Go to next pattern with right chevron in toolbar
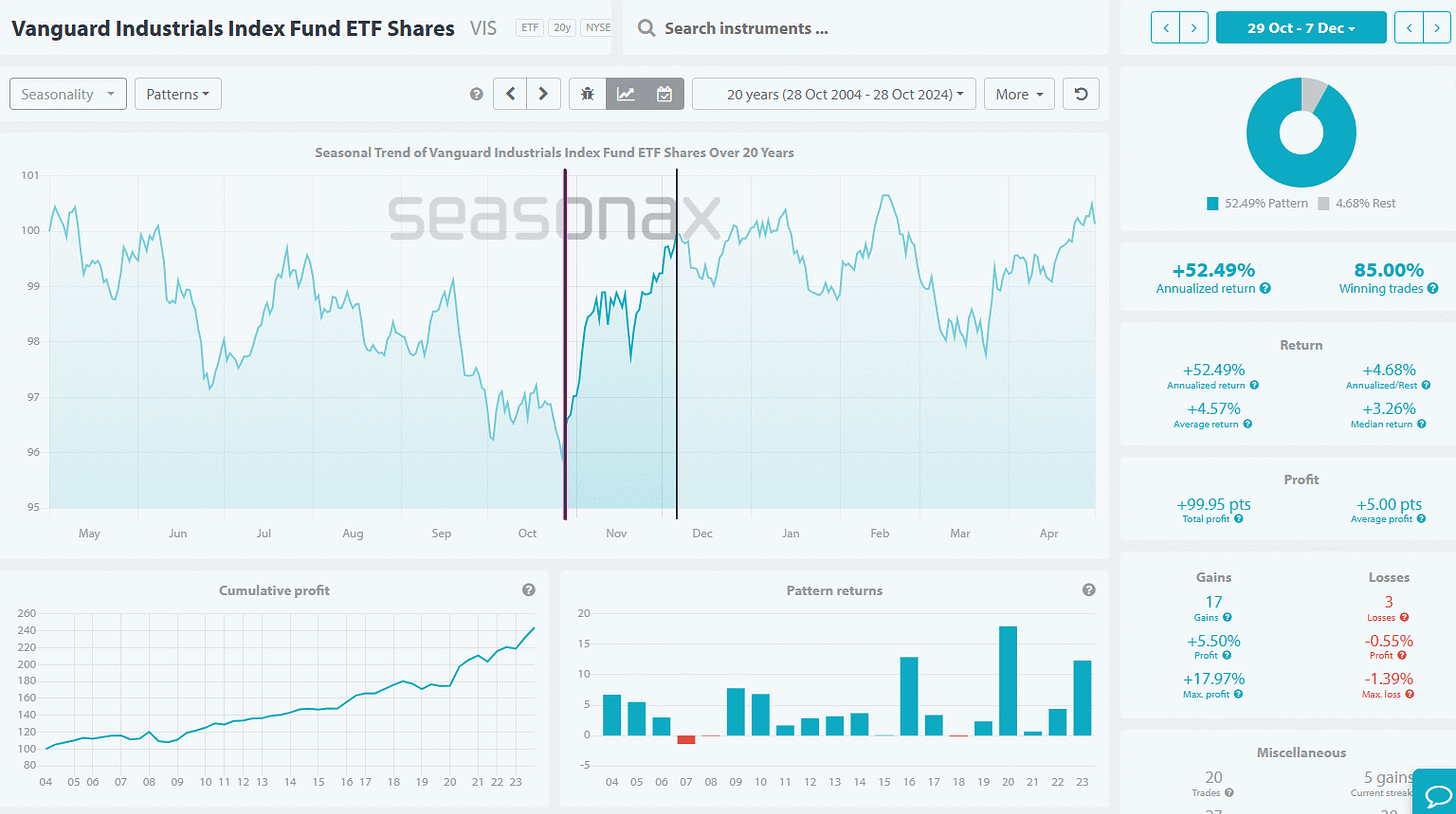Screen dimensions: 1456x814 tap(543, 94)
